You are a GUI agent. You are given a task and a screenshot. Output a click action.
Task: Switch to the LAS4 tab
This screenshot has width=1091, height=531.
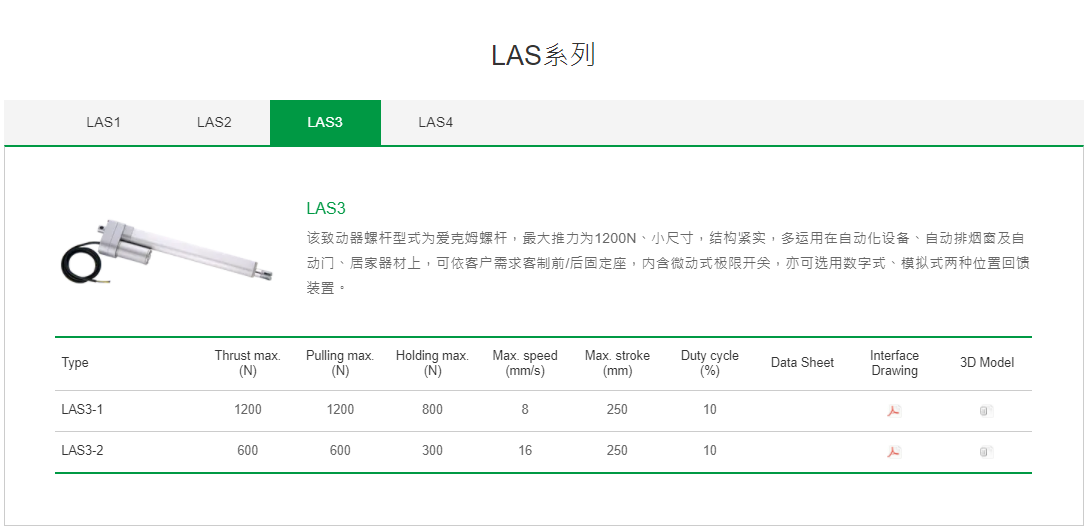pyautogui.click(x=436, y=122)
